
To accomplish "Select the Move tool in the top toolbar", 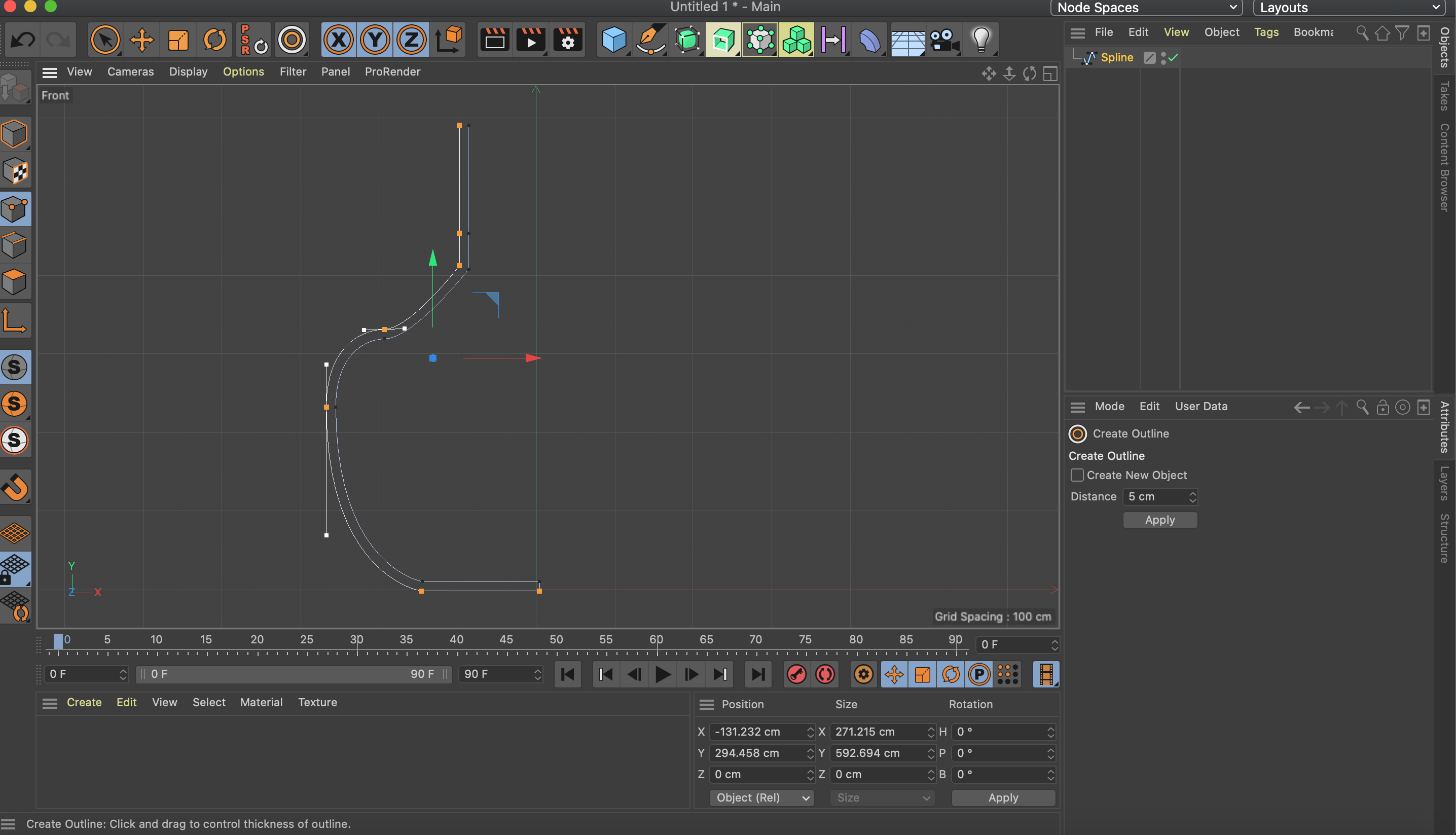I will tap(141, 40).
